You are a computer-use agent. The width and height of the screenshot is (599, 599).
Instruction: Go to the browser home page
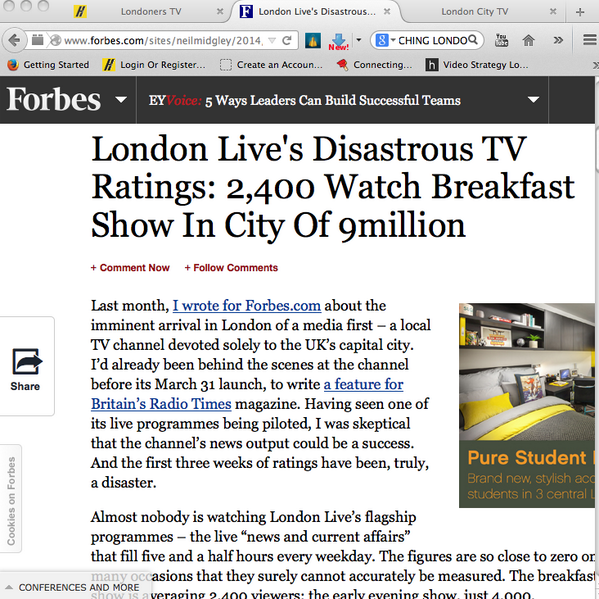click(x=529, y=40)
